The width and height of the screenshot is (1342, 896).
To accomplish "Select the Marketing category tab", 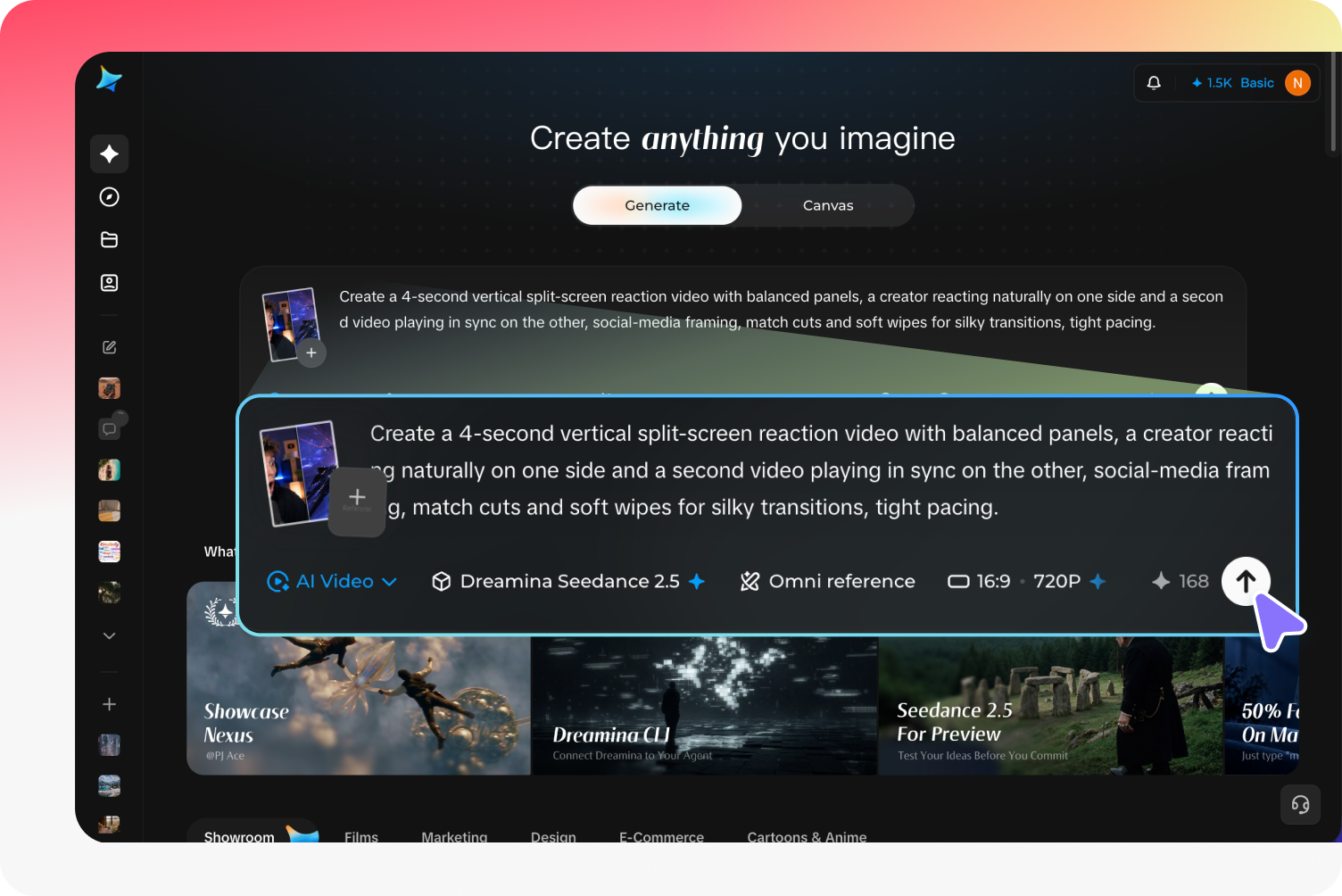I will pyautogui.click(x=454, y=837).
